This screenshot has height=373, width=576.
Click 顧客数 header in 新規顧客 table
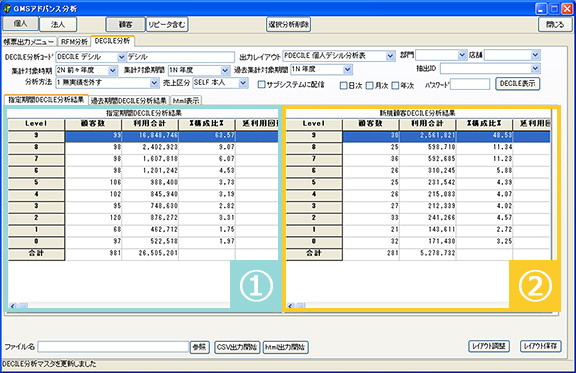click(x=371, y=124)
